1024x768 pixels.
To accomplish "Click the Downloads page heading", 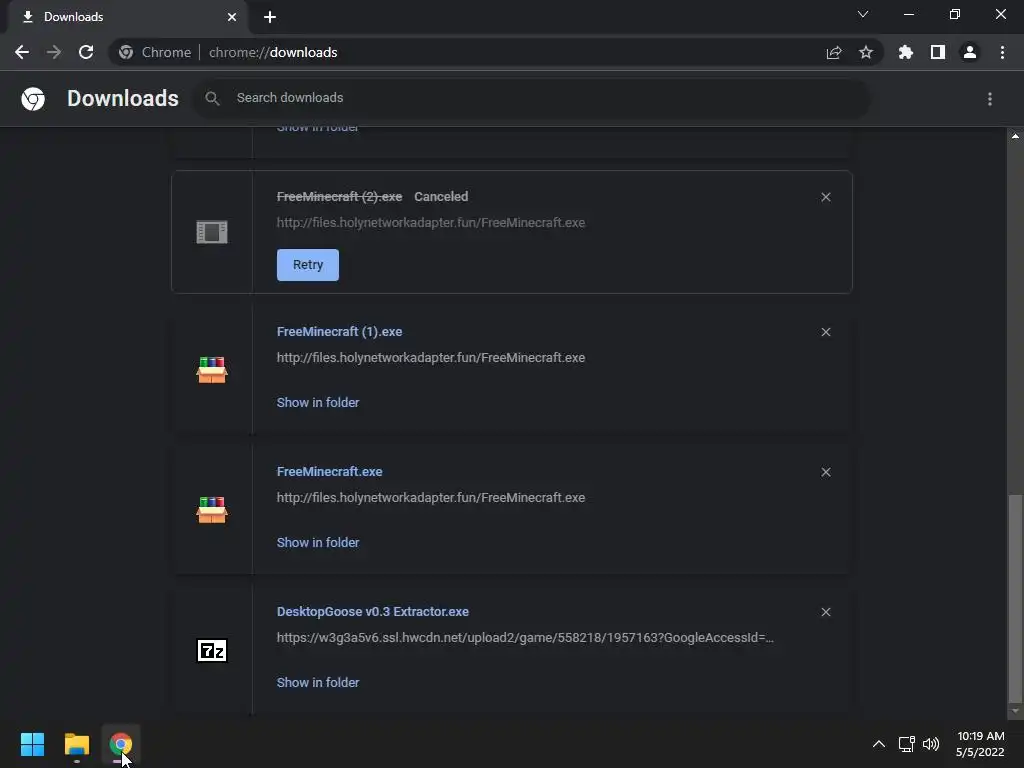I will [x=123, y=99].
